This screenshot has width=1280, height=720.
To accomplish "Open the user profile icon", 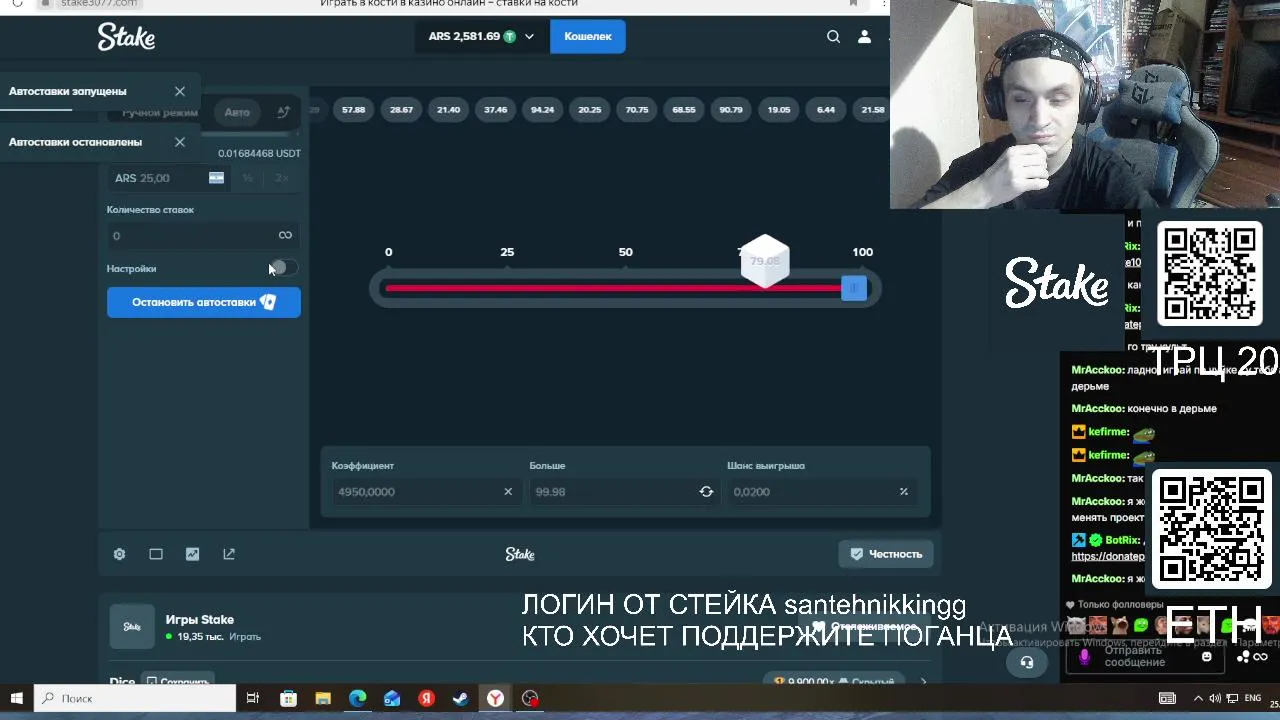I will click(x=864, y=36).
